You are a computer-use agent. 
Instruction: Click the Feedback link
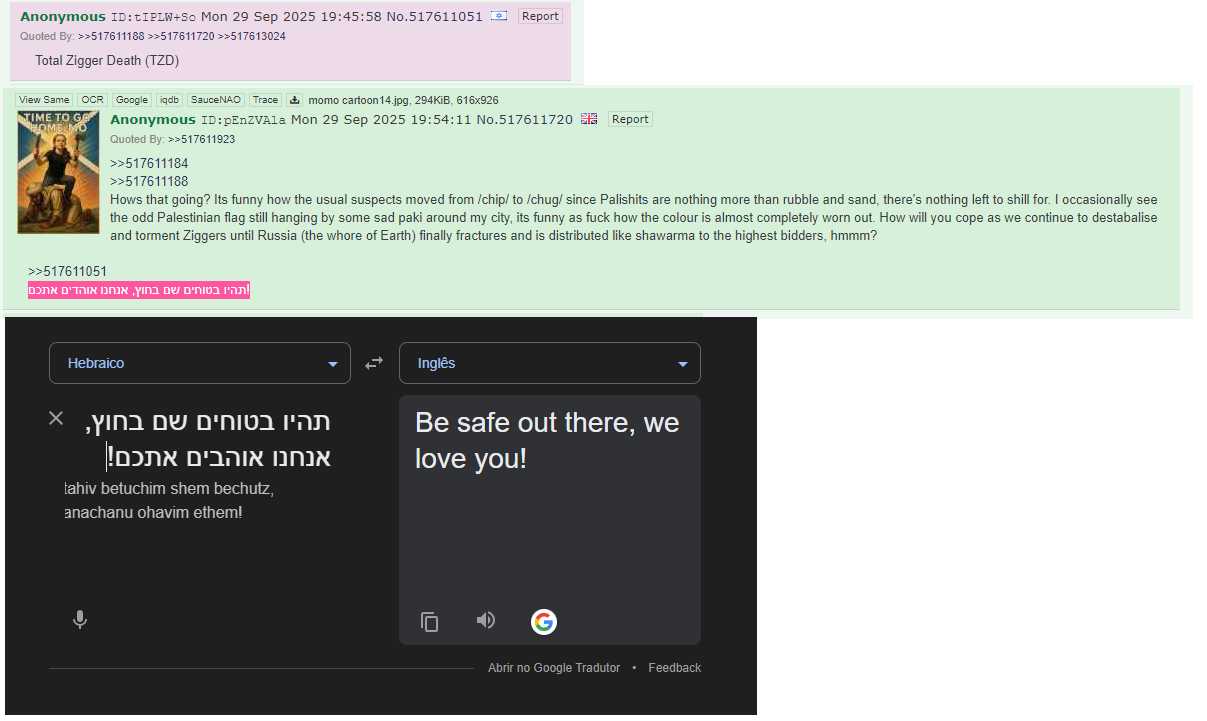(675, 668)
